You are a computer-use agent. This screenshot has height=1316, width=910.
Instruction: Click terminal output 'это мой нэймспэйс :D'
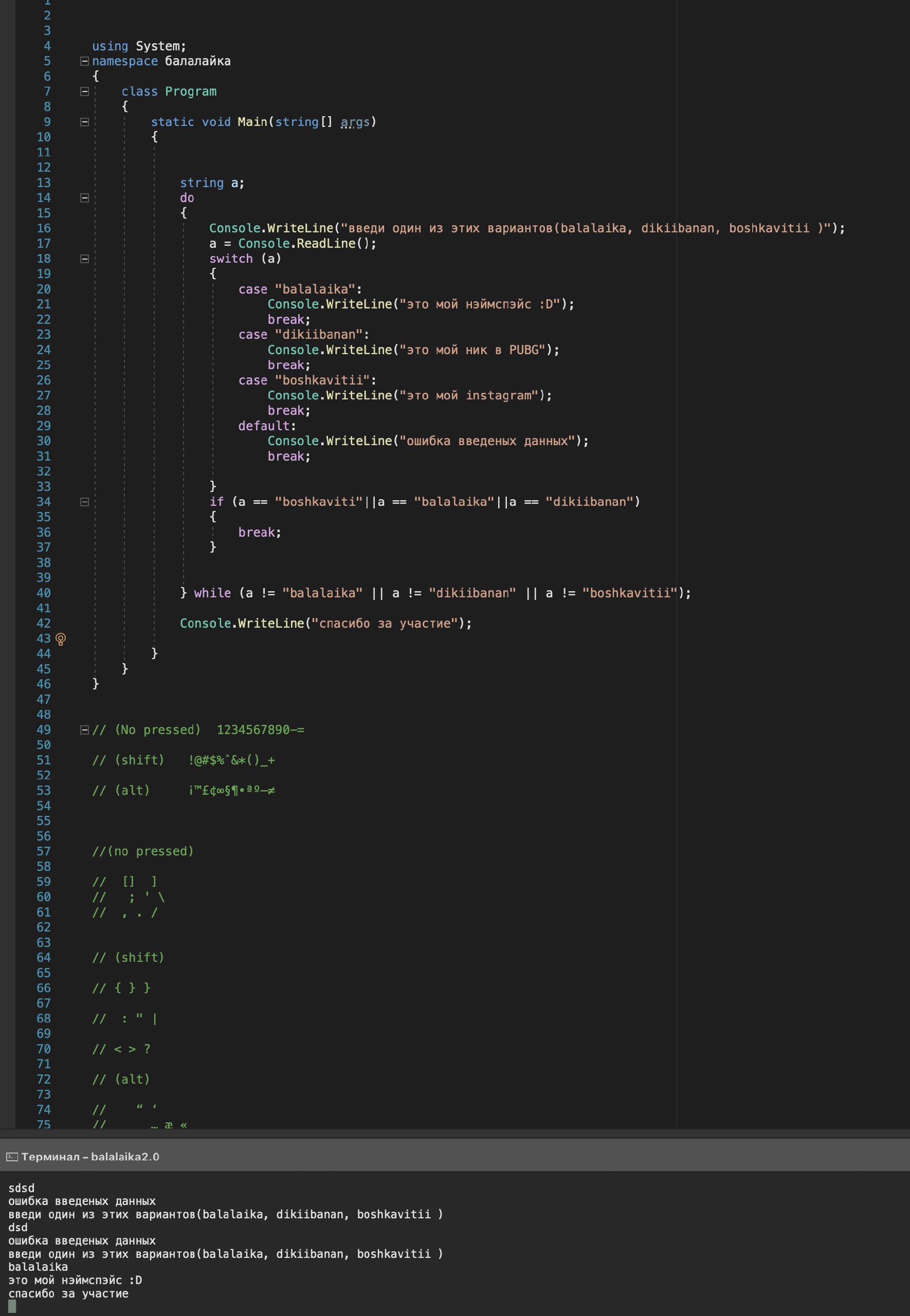[x=75, y=1280]
